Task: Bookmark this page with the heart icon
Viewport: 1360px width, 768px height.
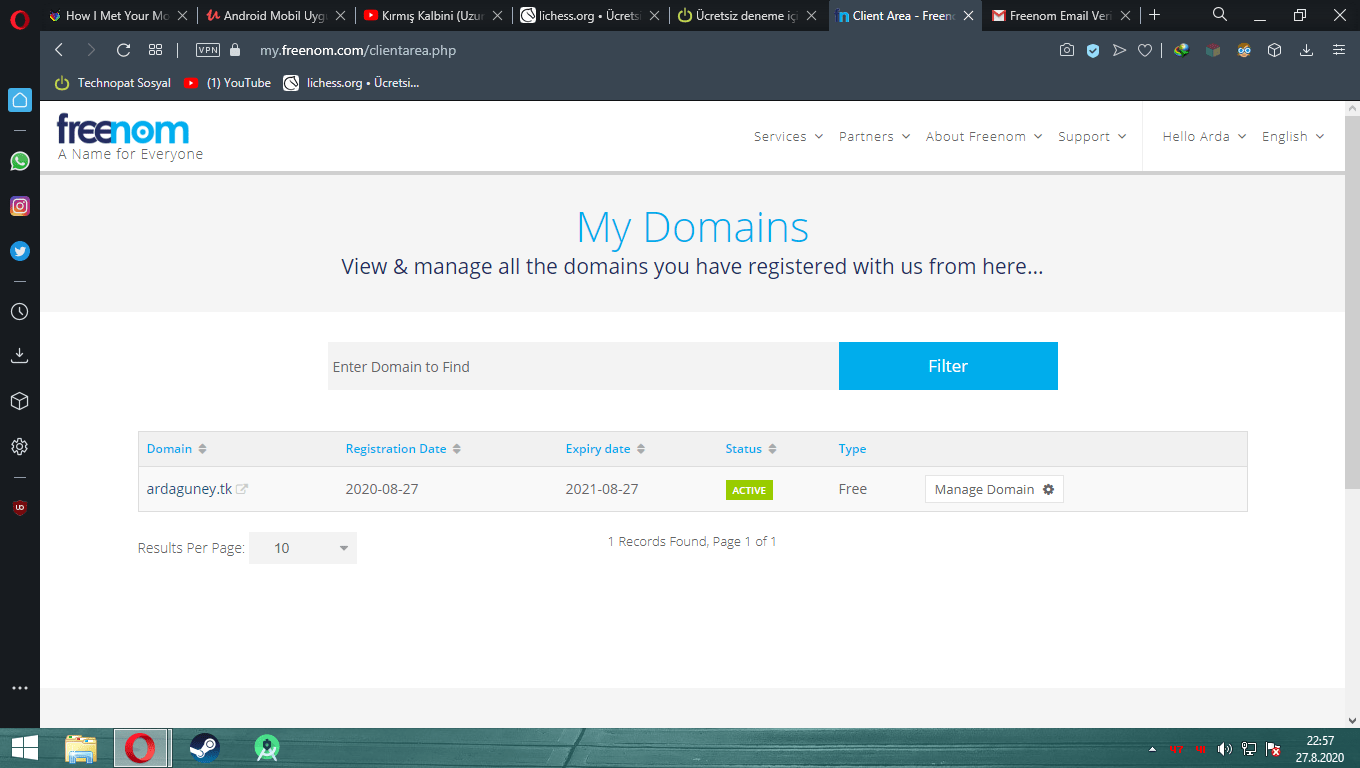Action: pyautogui.click(x=1145, y=50)
